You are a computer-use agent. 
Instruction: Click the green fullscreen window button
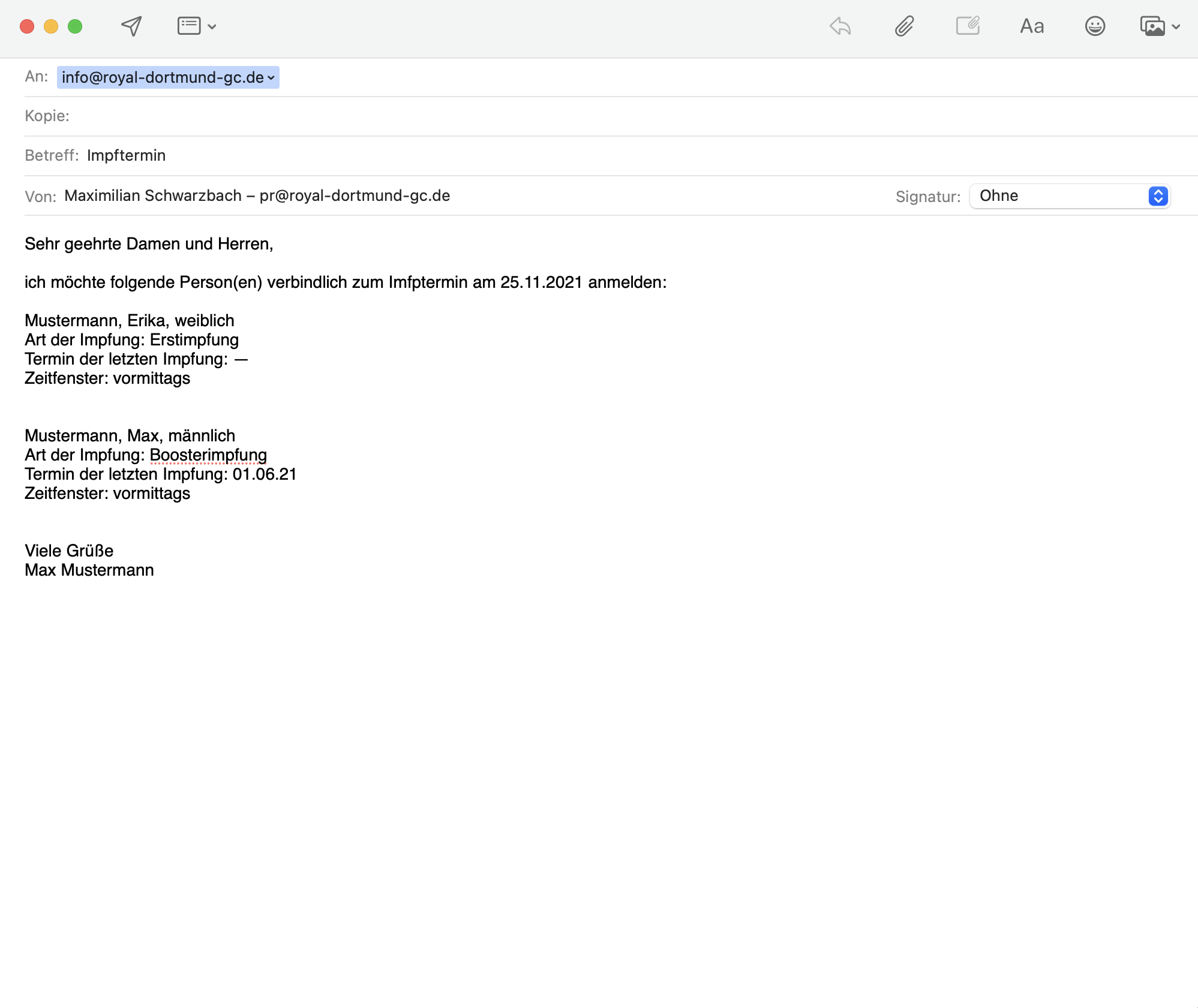point(75,26)
